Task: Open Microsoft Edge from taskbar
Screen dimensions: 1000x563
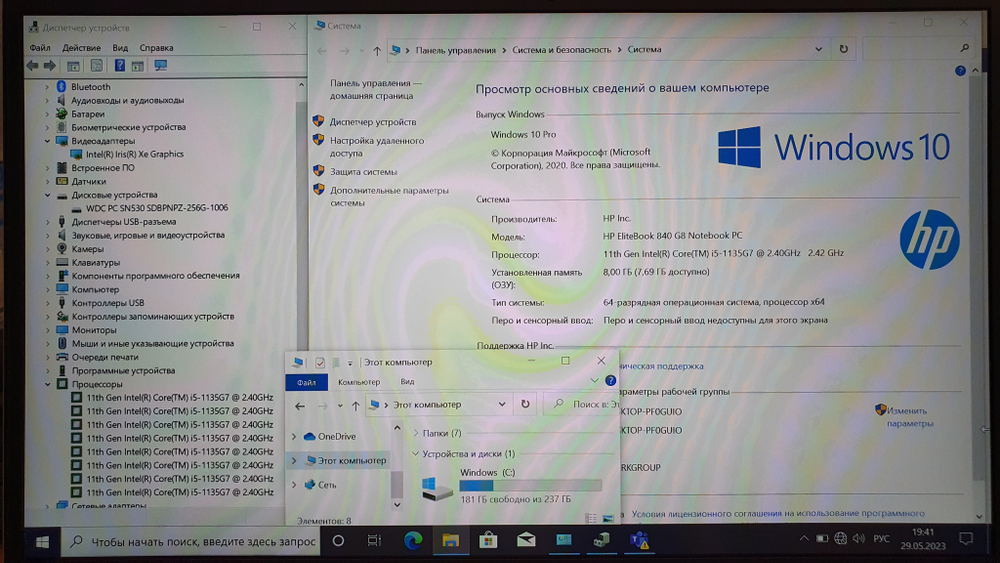Action: coord(413,541)
